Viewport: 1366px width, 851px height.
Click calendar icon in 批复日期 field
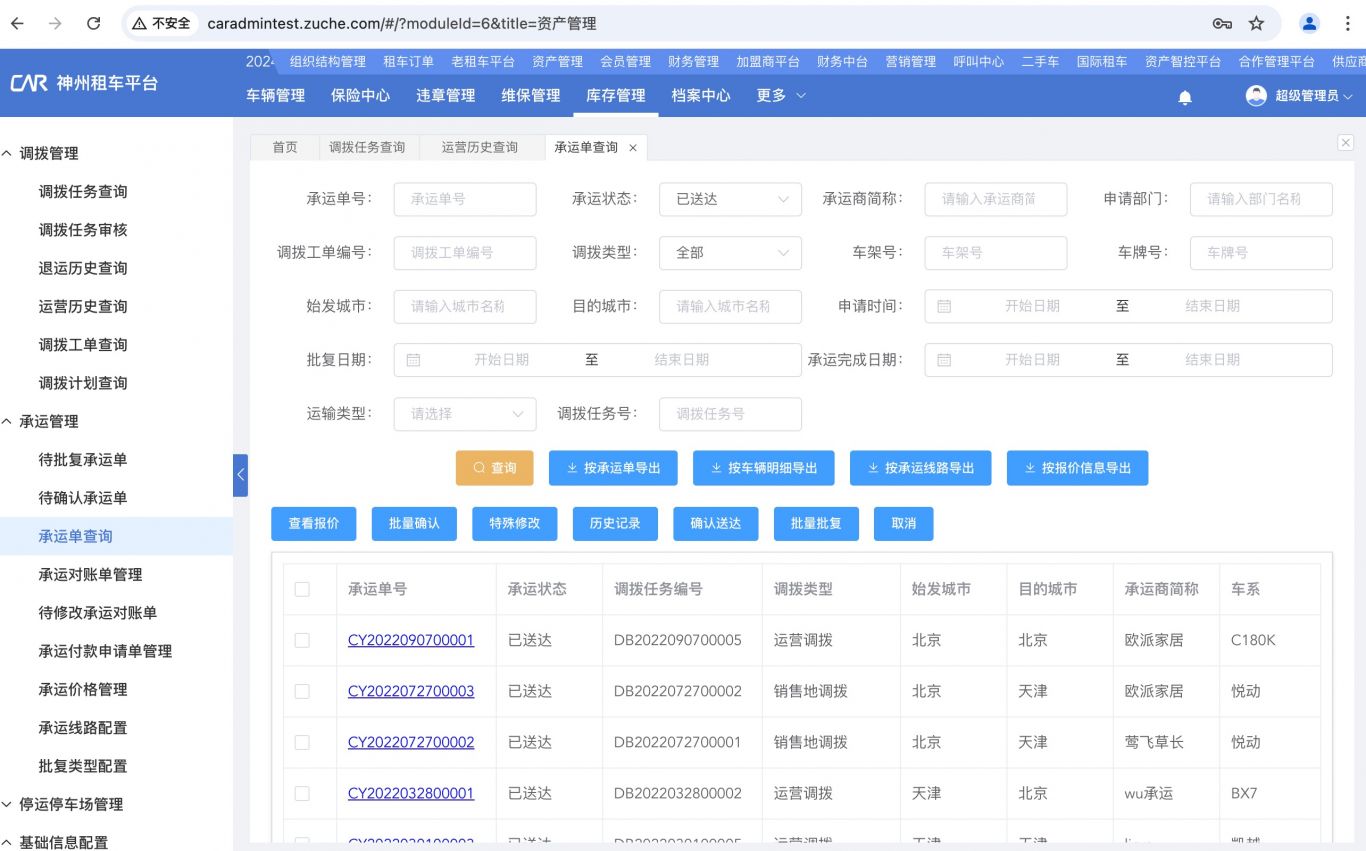tap(413, 360)
